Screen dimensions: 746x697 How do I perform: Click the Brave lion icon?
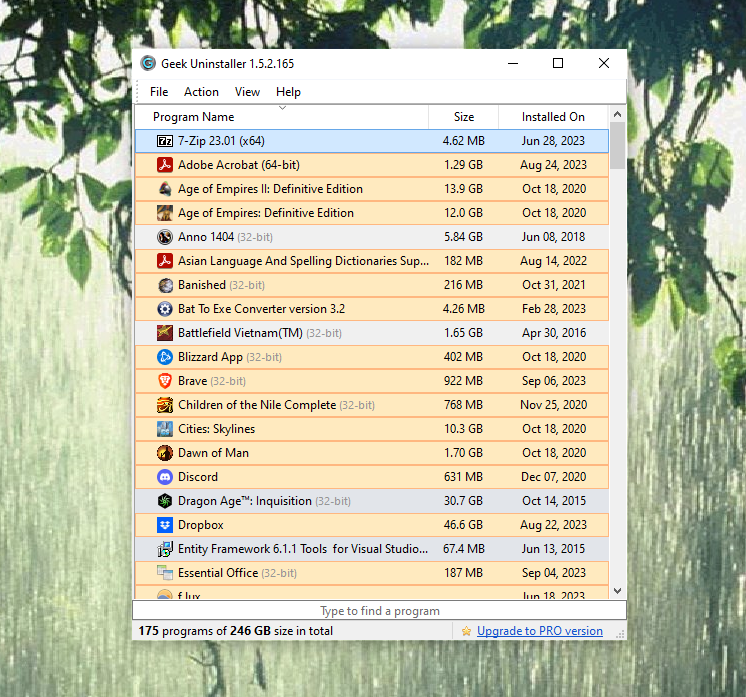tap(165, 381)
